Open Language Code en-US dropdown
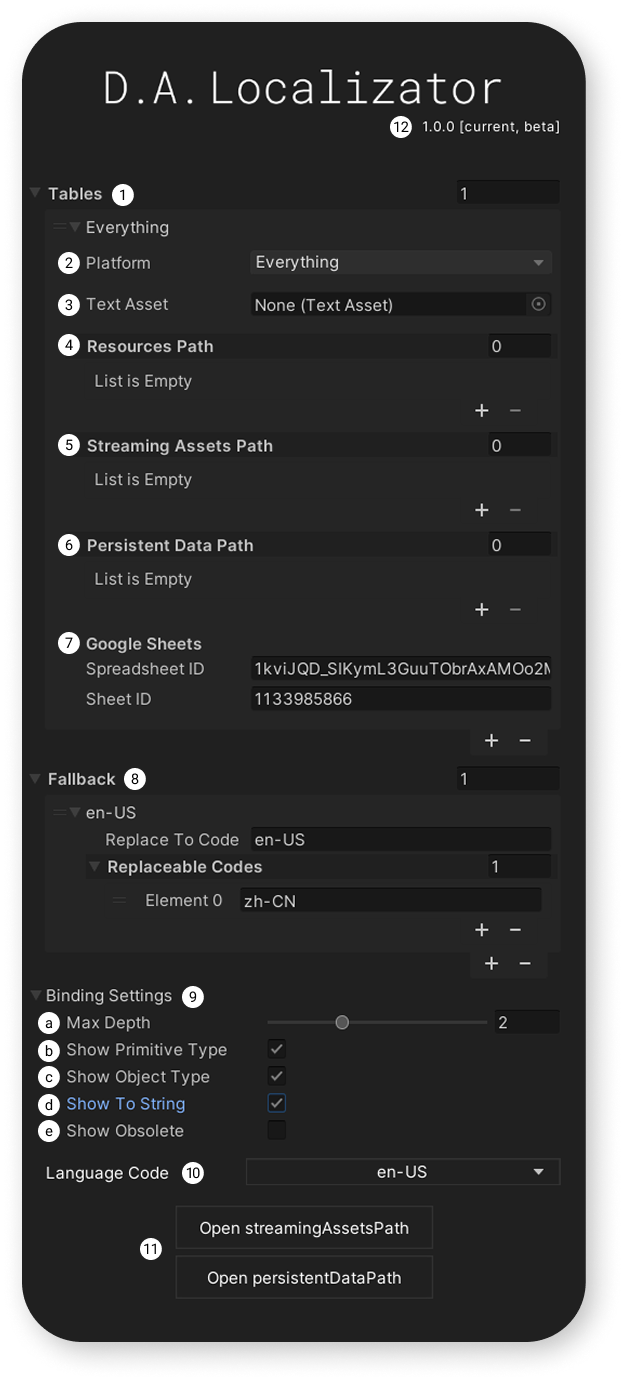624x1380 pixels. click(403, 1172)
